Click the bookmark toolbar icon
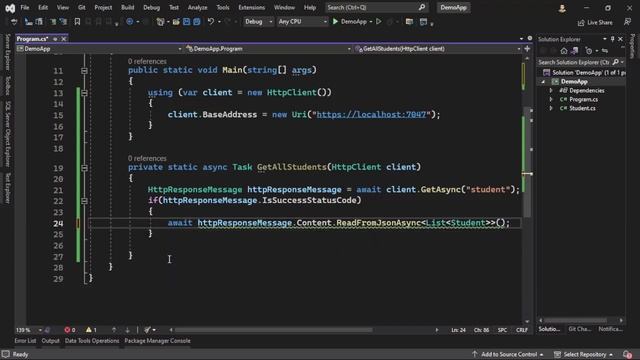This screenshot has height=360, width=640. [x=77, y=22]
